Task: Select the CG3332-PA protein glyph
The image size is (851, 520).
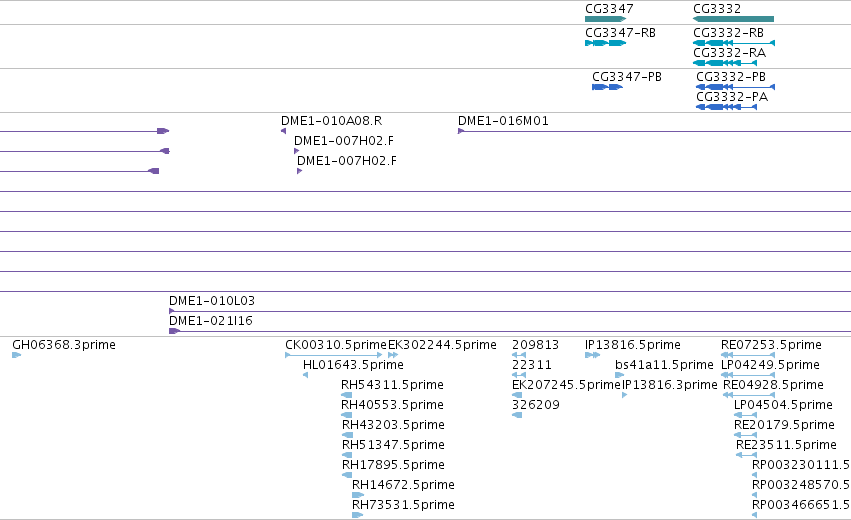Action: pos(726,107)
